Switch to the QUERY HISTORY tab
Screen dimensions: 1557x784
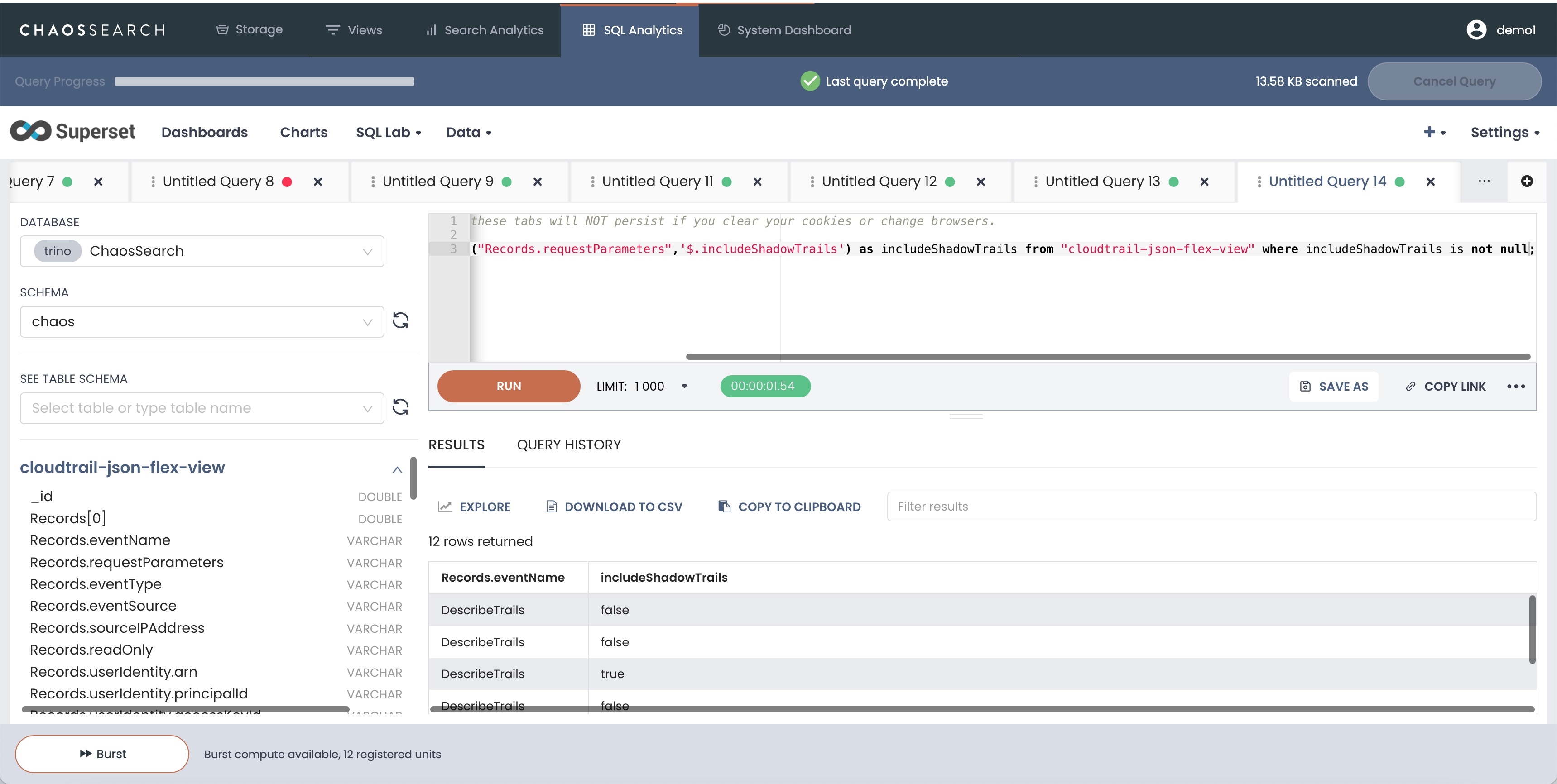click(569, 445)
